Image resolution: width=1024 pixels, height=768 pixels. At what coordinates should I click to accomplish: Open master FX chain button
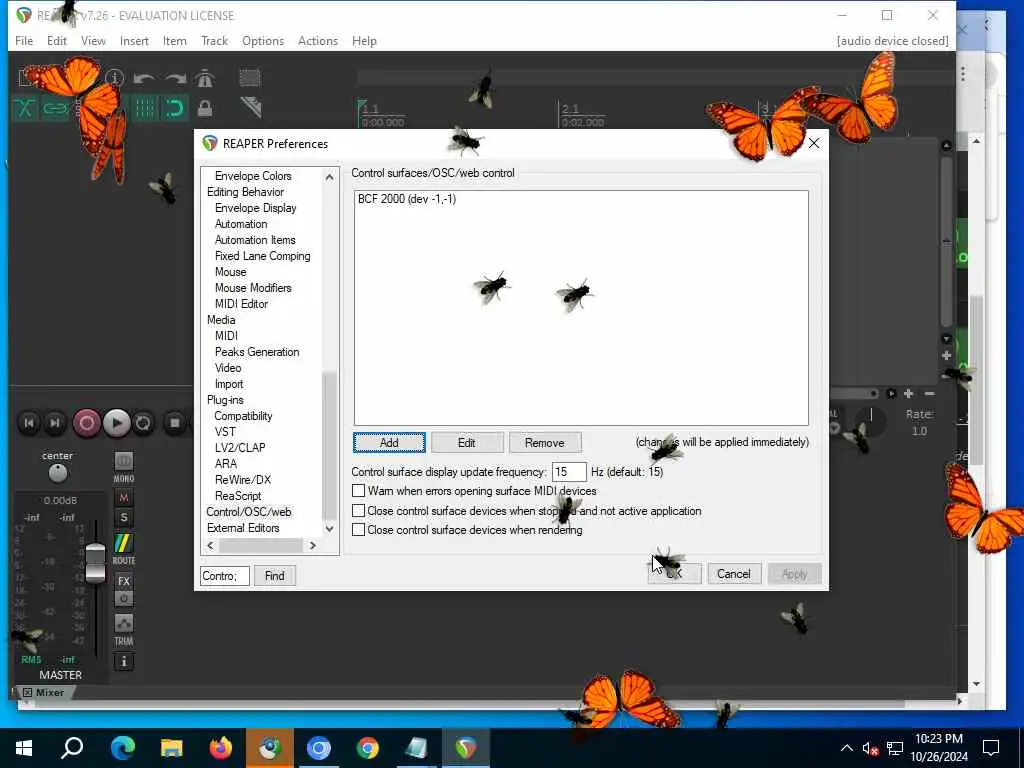tap(123, 581)
